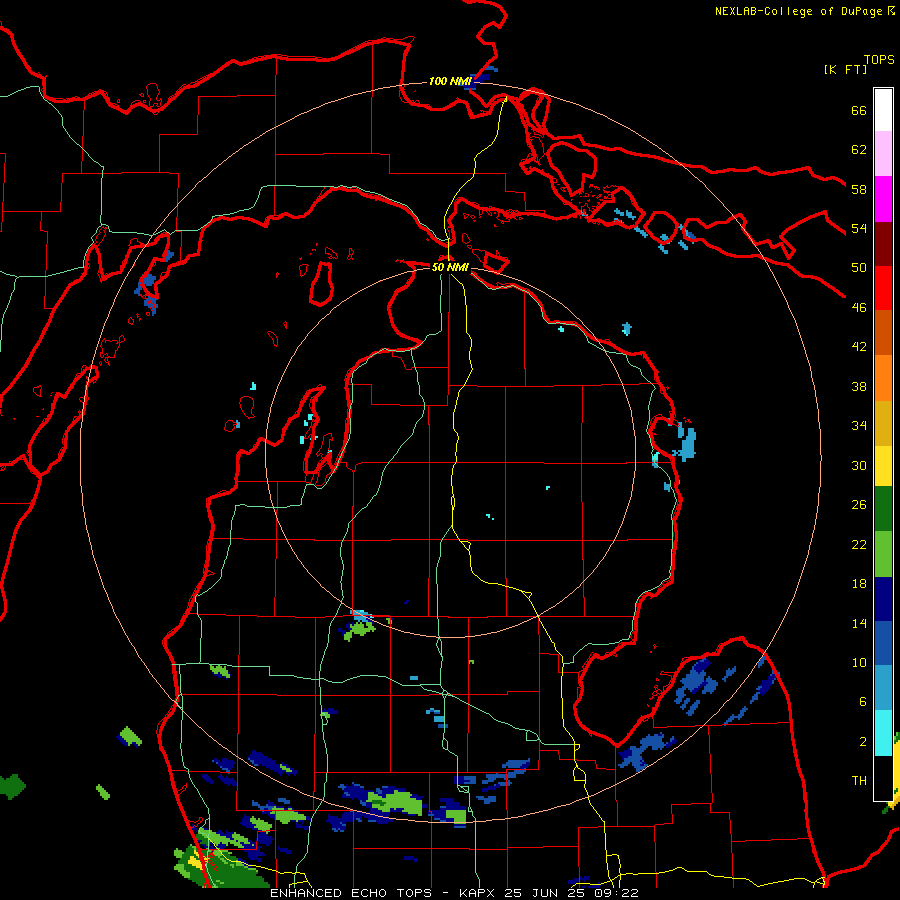This screenshot has width=900, height=900.
Task: Pick the black TH legend swatch
Action: click(883, 777)
